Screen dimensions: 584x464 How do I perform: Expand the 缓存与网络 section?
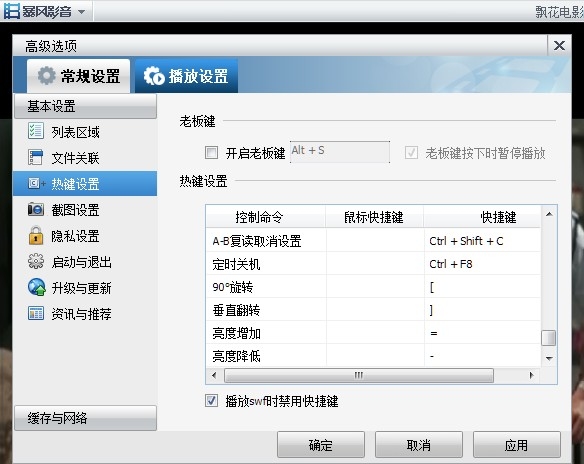coord(85,418)
